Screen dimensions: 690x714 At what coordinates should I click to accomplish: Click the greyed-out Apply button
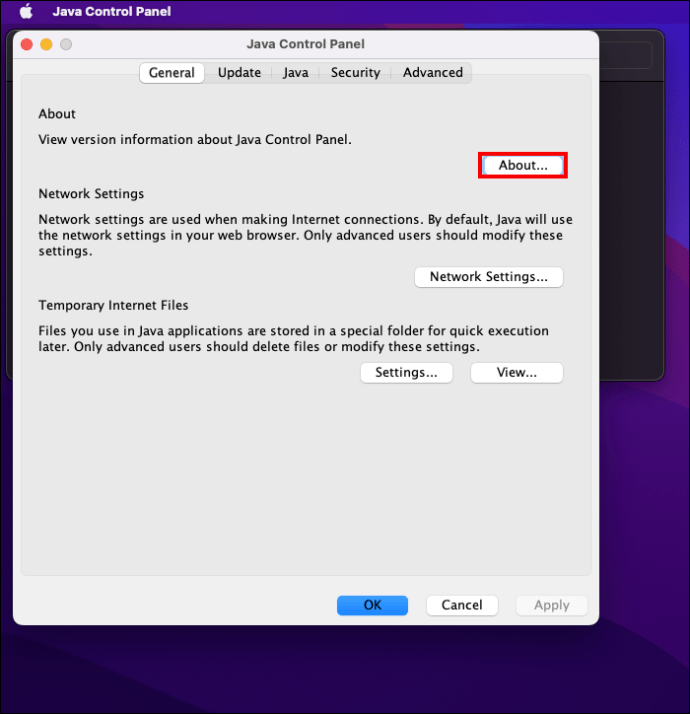click(552, 605)
